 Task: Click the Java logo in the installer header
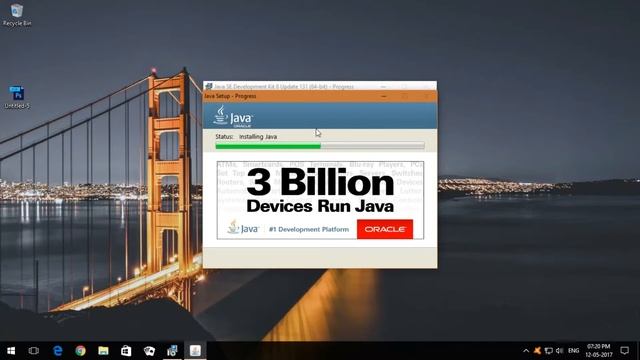(233, 117)
